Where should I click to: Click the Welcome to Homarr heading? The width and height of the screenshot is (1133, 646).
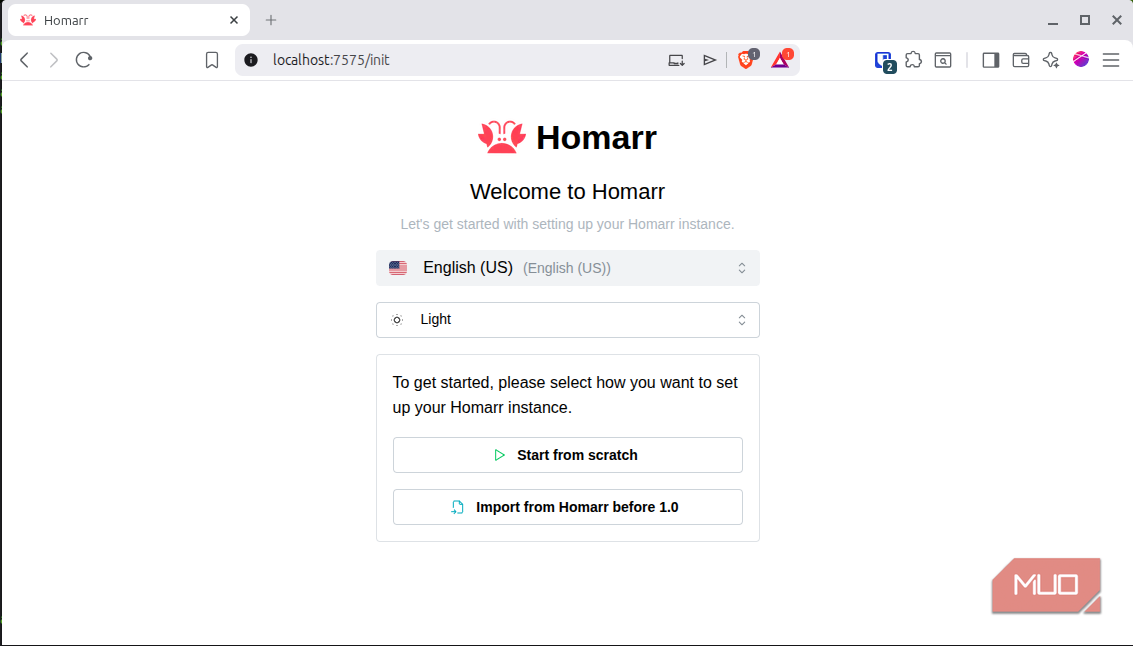pyautogui.click(x=567, y=191)
